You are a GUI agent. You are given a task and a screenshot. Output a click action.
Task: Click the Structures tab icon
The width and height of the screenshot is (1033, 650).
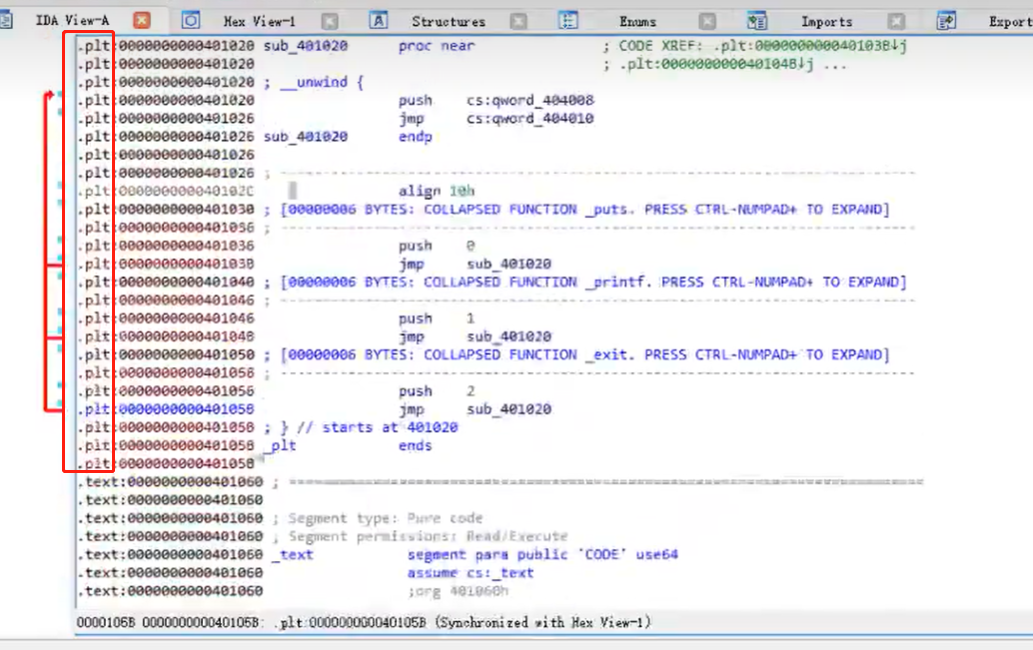(x=378, y=20)
